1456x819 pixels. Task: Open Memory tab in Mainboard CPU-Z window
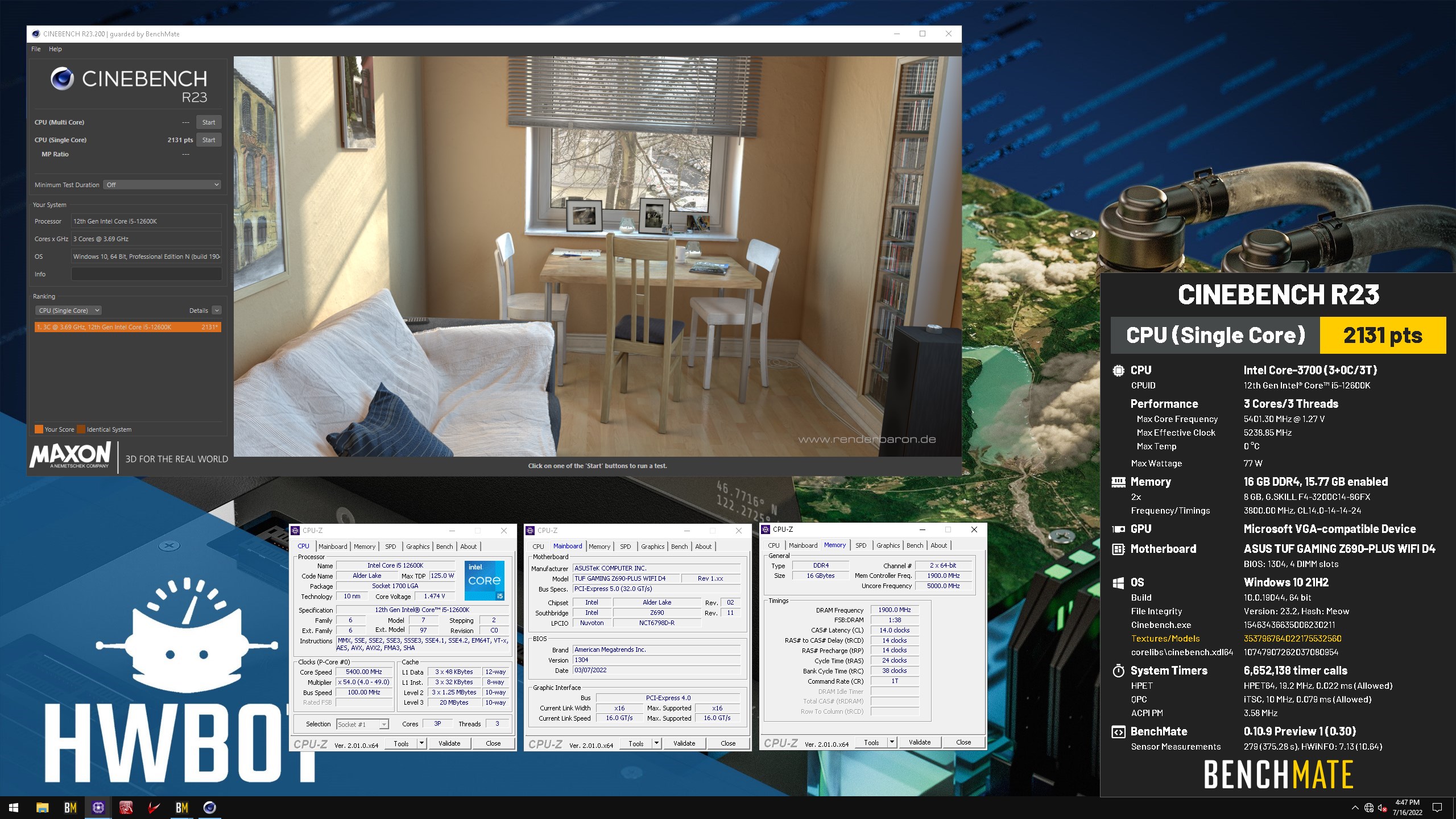(x=599, y=547)
